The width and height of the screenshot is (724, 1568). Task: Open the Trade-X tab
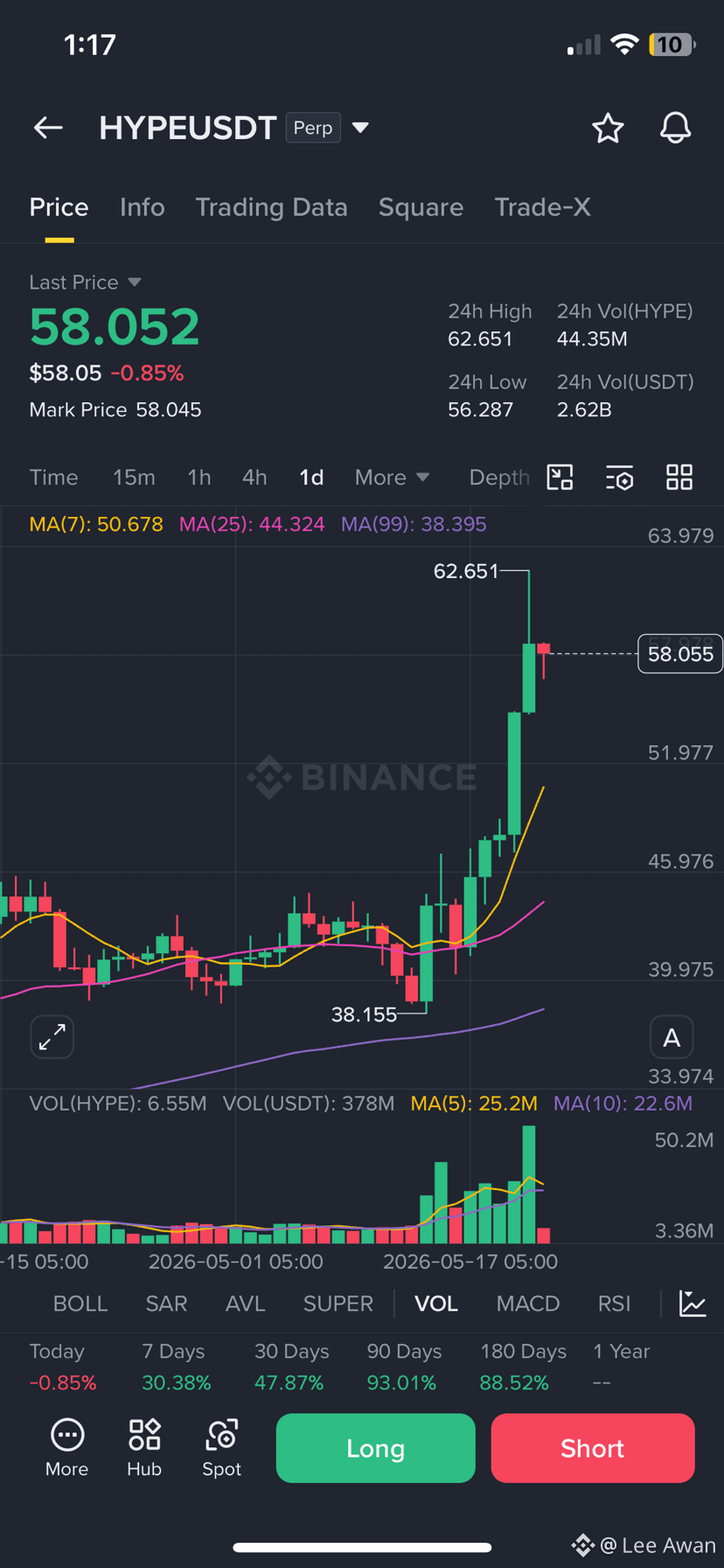(x=542, y=207)
